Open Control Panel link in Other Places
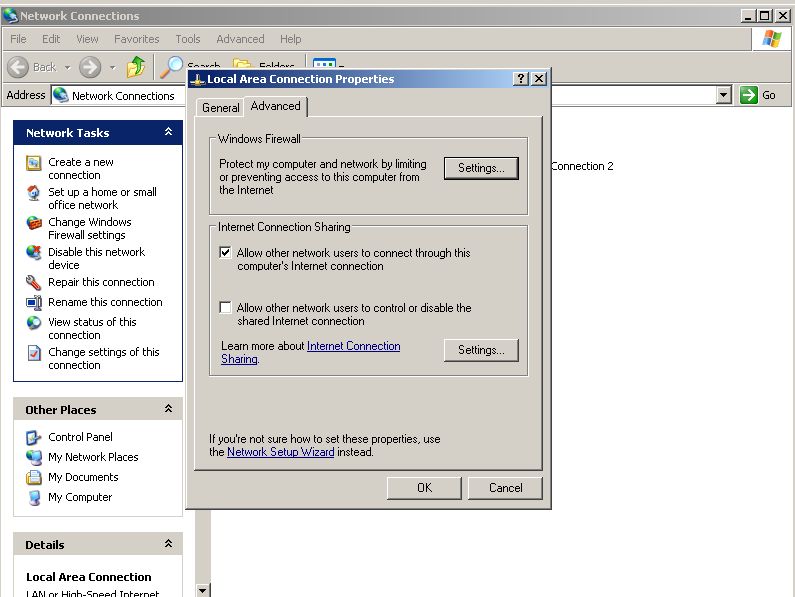Image resolution: width=795 pixels, height=597 pixels. 80,437
